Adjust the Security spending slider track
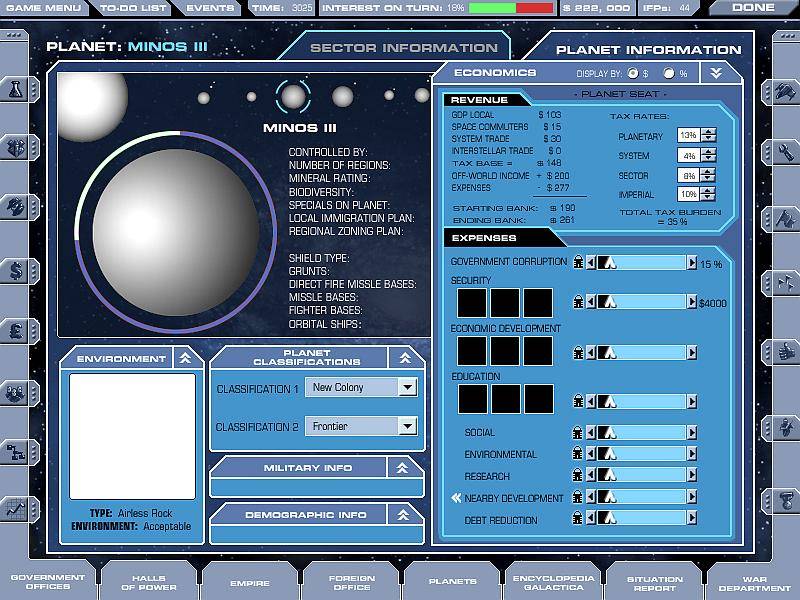 (641, 302)
